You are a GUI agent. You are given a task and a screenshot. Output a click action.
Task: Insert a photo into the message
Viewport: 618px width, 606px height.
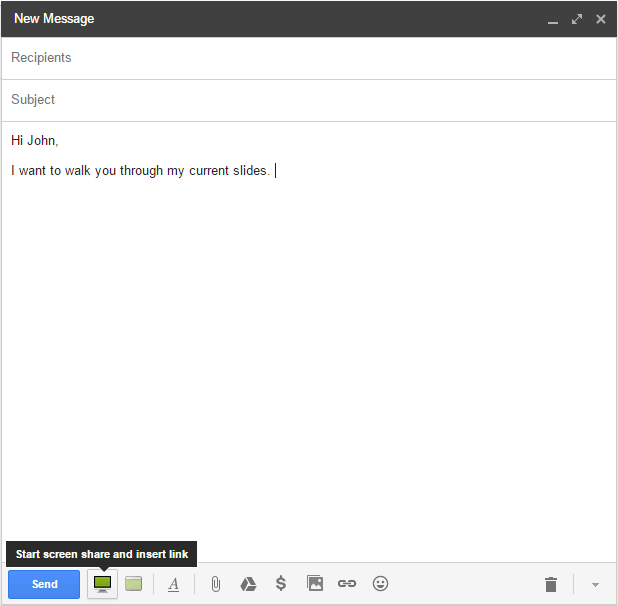tap(315, 584)
